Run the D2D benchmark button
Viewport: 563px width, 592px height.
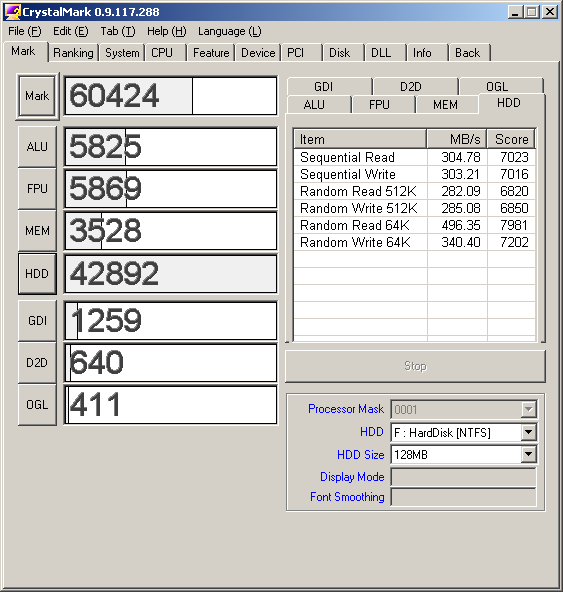tap(37, 362)
